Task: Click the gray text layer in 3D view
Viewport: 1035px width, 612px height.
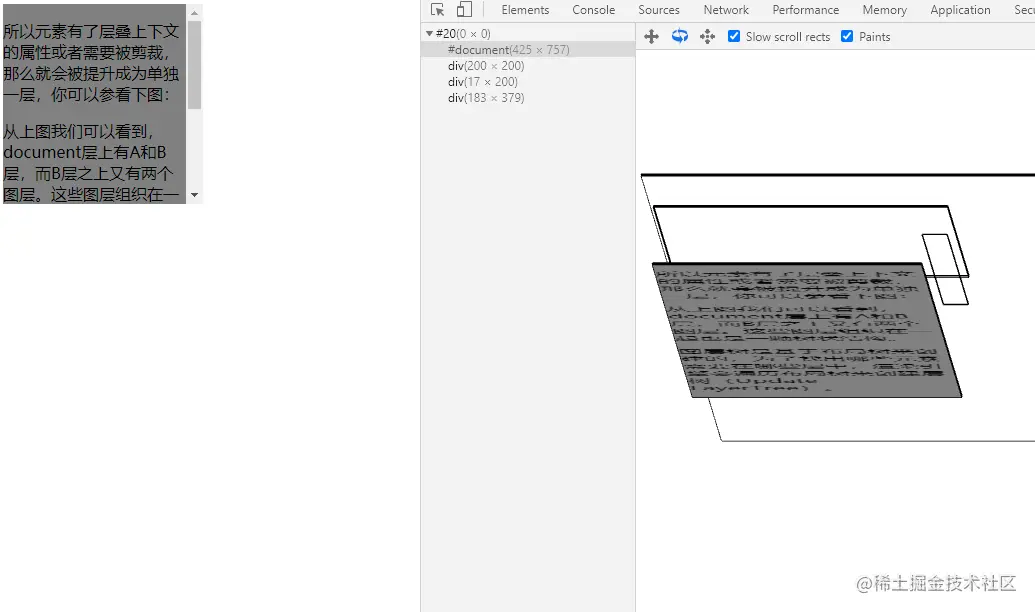Action: (x=807, y=330)
